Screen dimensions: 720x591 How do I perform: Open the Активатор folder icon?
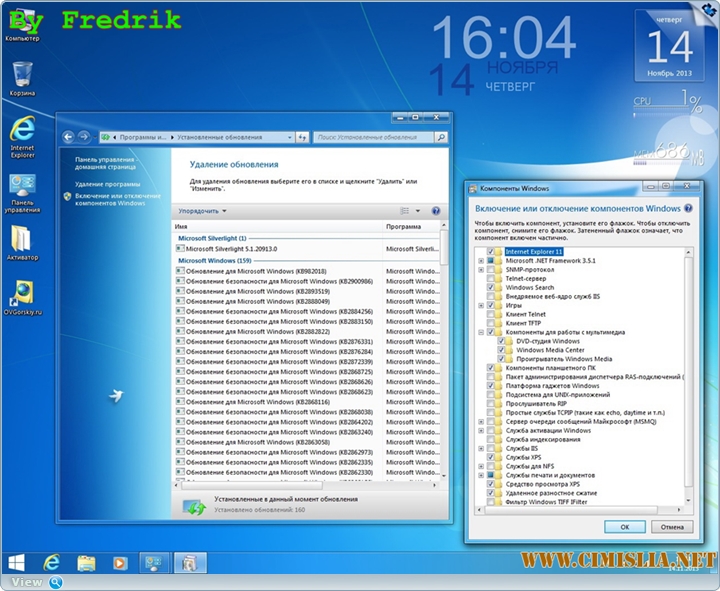point(22,243)
